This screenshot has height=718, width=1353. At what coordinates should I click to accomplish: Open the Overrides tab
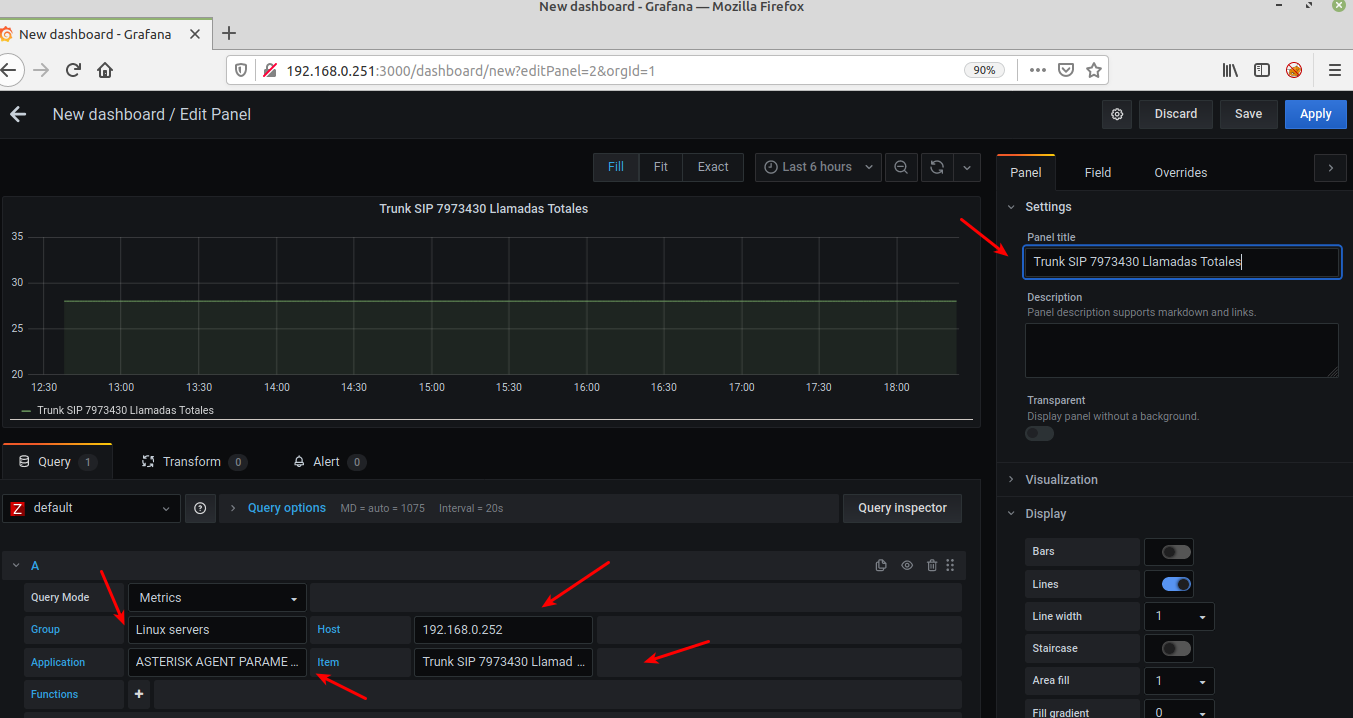tap(1180, 172)
